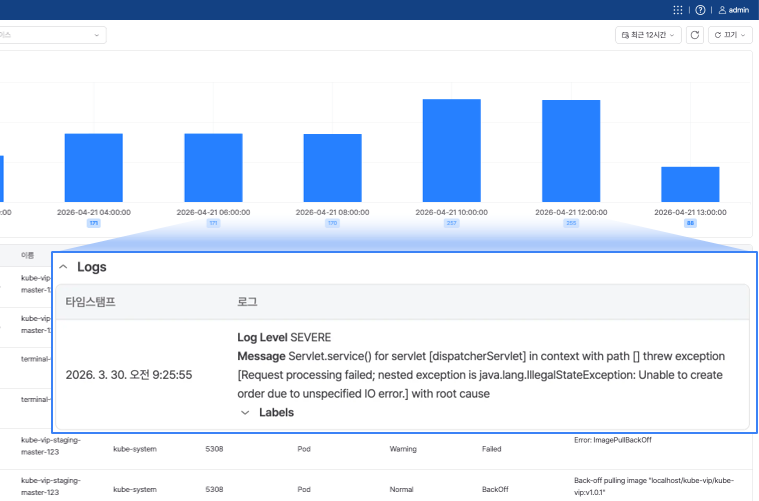Open the help question mark icon

click(x=700, y=10)
